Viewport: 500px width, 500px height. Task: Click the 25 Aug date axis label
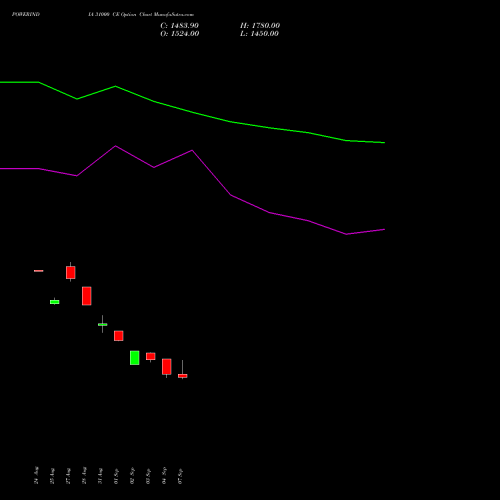click(x=52, y=476)
